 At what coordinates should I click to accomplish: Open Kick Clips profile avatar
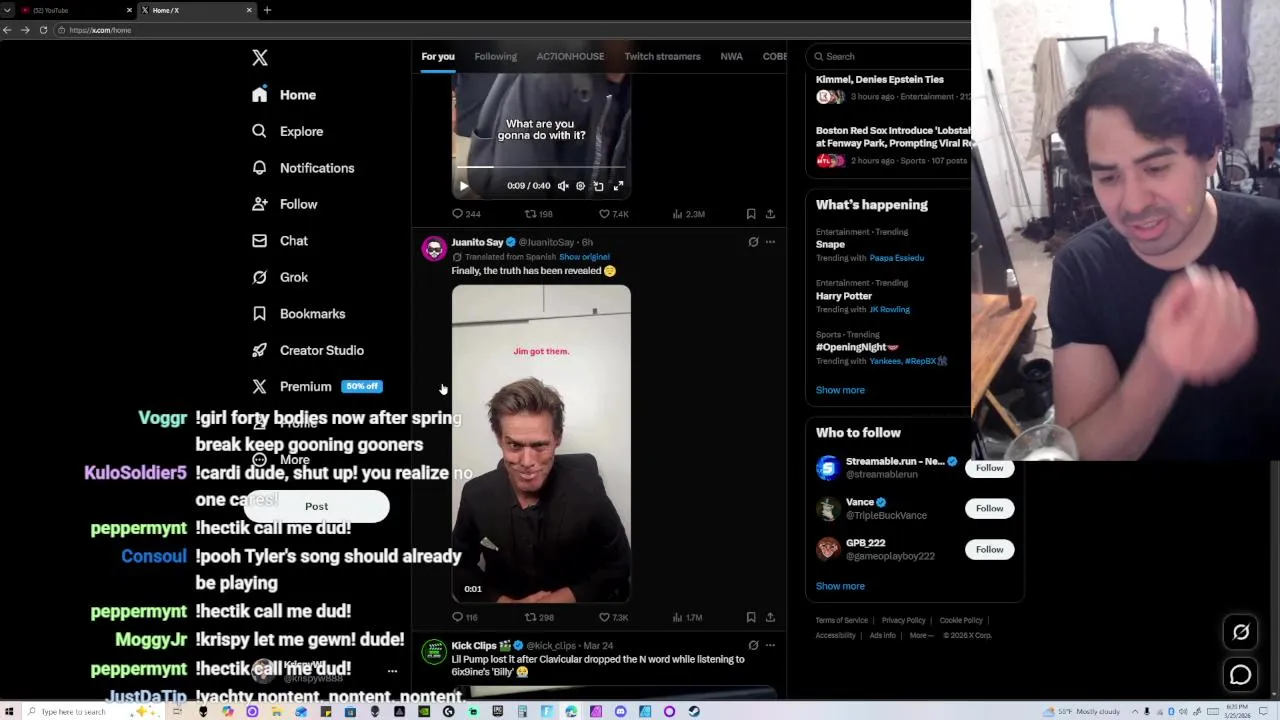(434, 652)
